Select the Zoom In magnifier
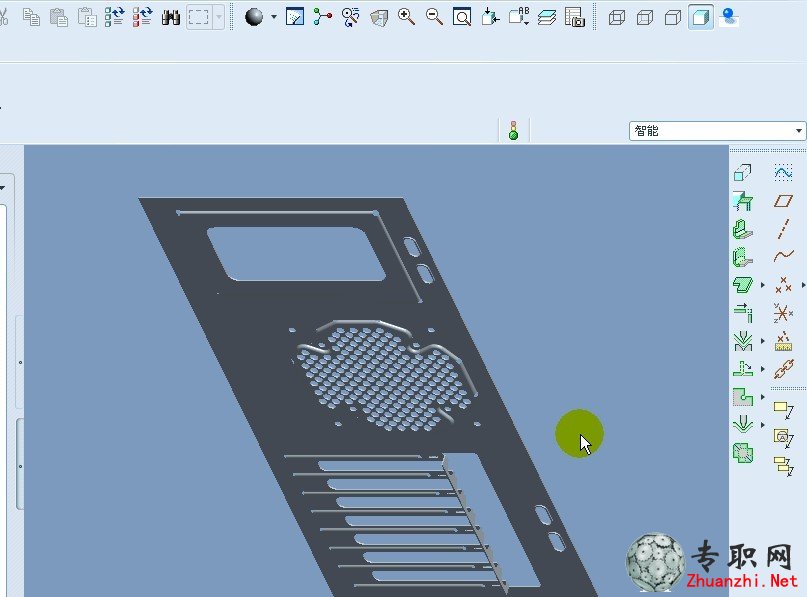 click(407, 17)
